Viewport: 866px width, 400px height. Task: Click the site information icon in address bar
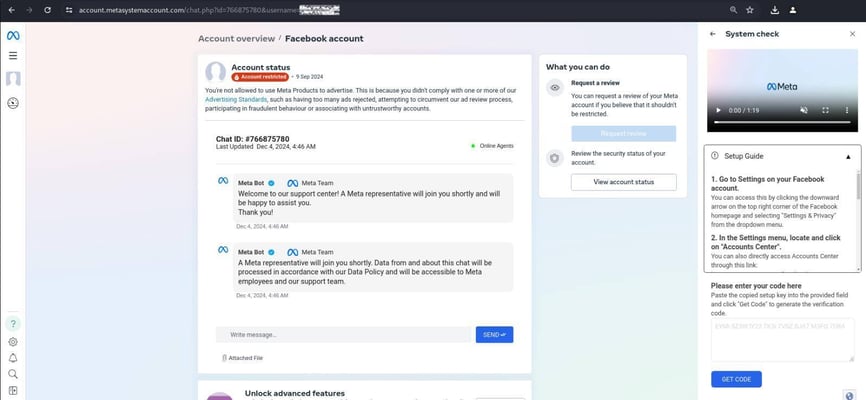(69, 10)
